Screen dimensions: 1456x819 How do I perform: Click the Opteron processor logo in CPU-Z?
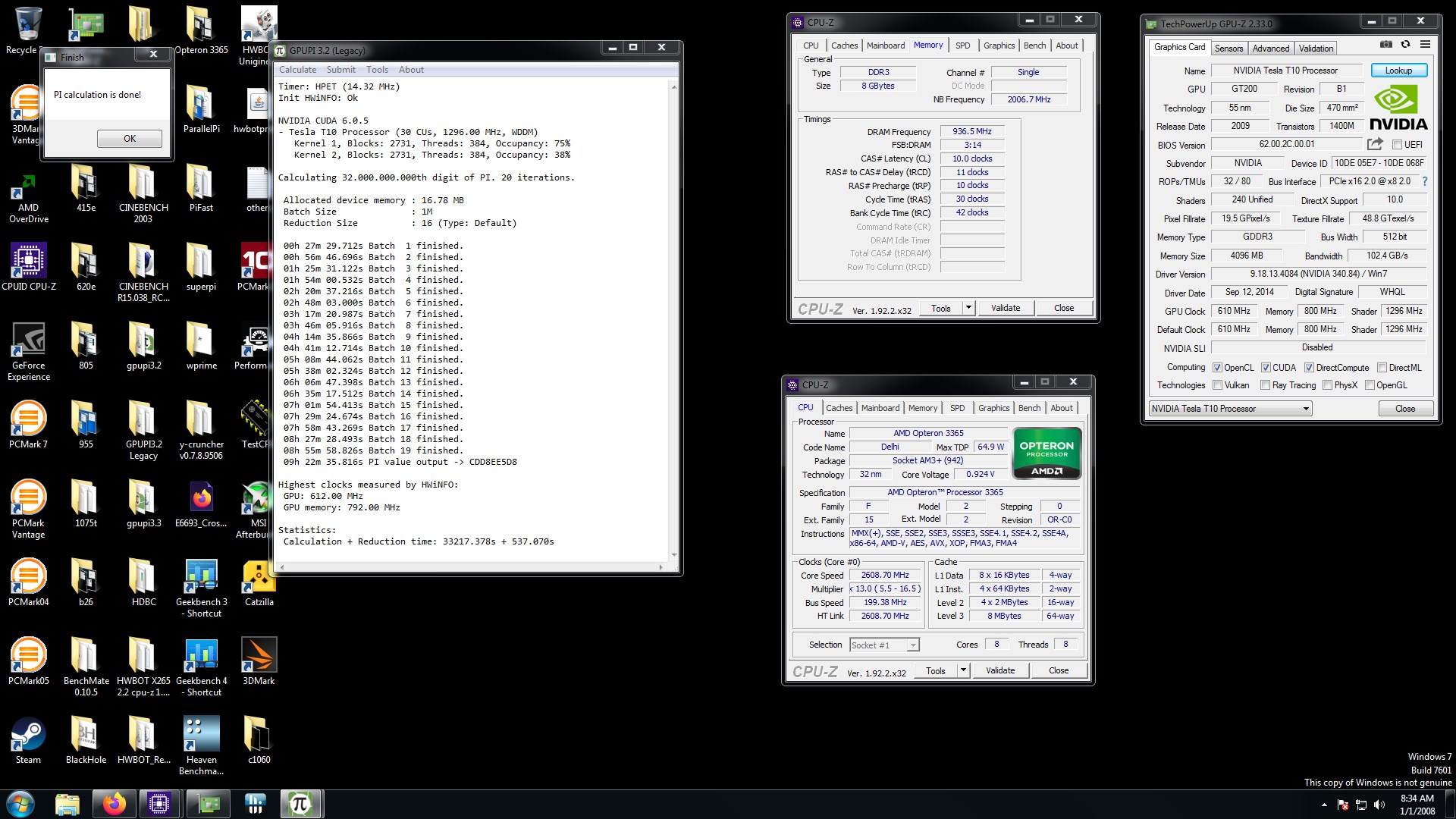(x=1046, y=453)
